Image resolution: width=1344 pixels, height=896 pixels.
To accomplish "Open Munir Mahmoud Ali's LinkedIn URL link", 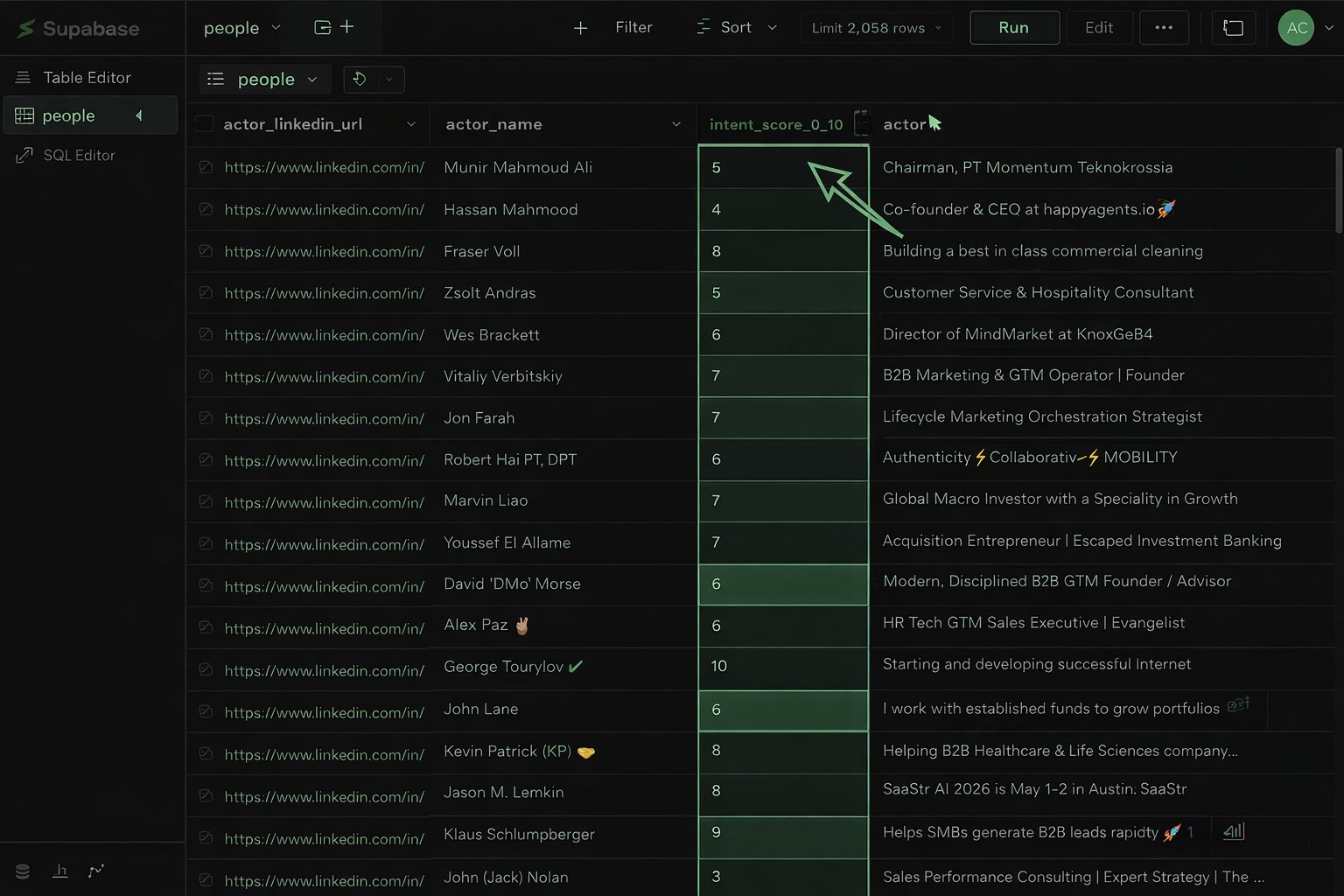I will [324, 167].
